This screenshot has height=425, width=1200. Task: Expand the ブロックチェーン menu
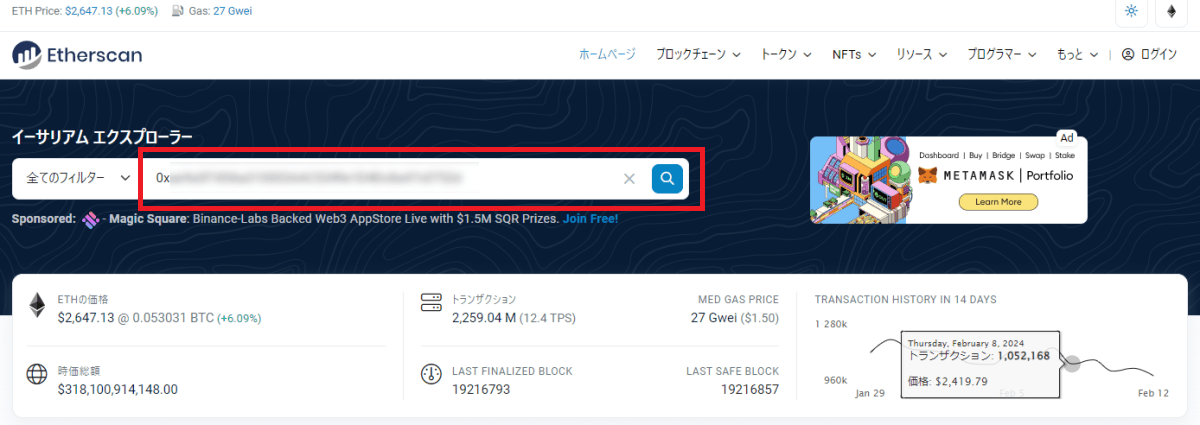pos(697,55)
